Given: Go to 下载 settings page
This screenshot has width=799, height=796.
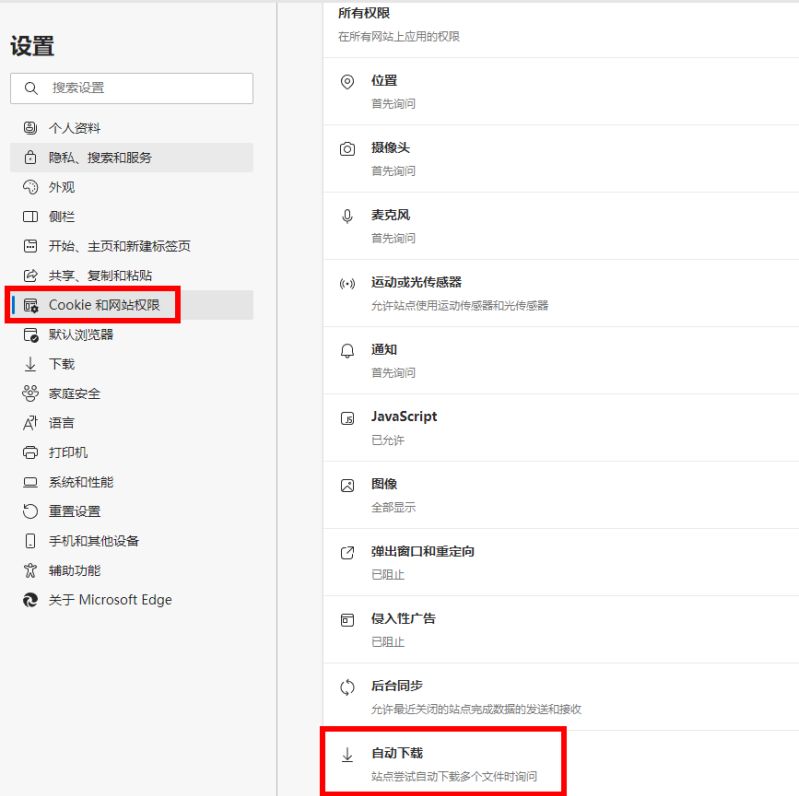Looking at the screenshot, I should (x=131, y=364).
